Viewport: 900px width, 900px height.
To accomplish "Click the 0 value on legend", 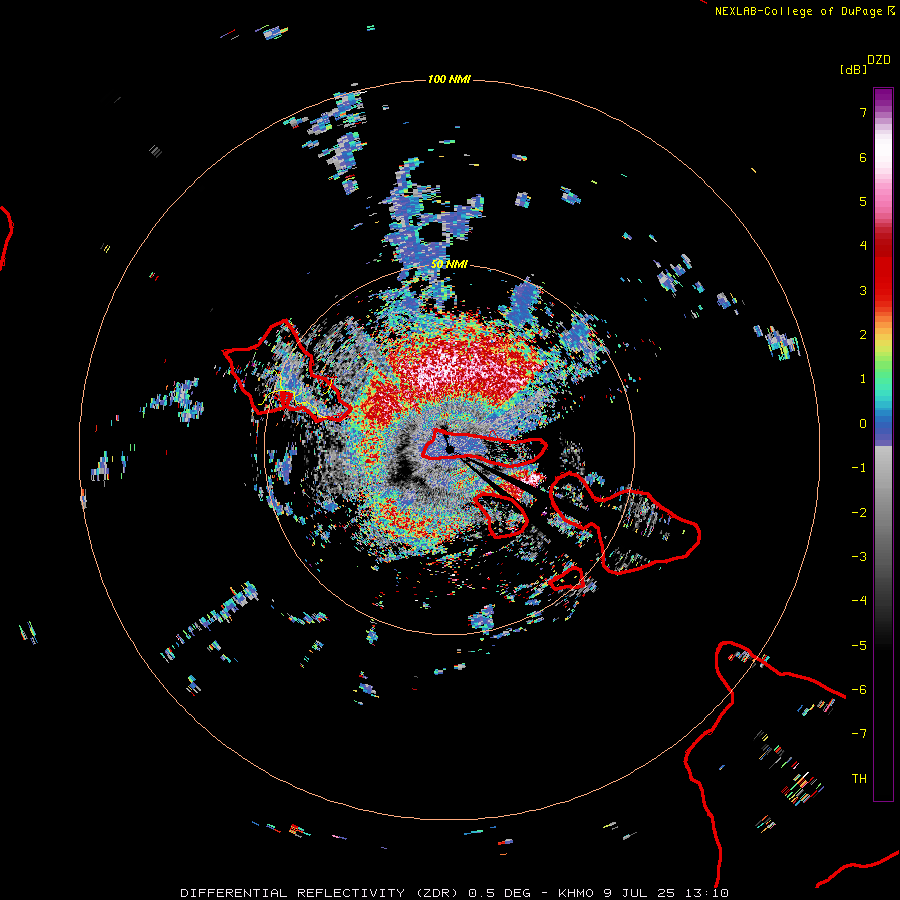I will pos(863,424).
